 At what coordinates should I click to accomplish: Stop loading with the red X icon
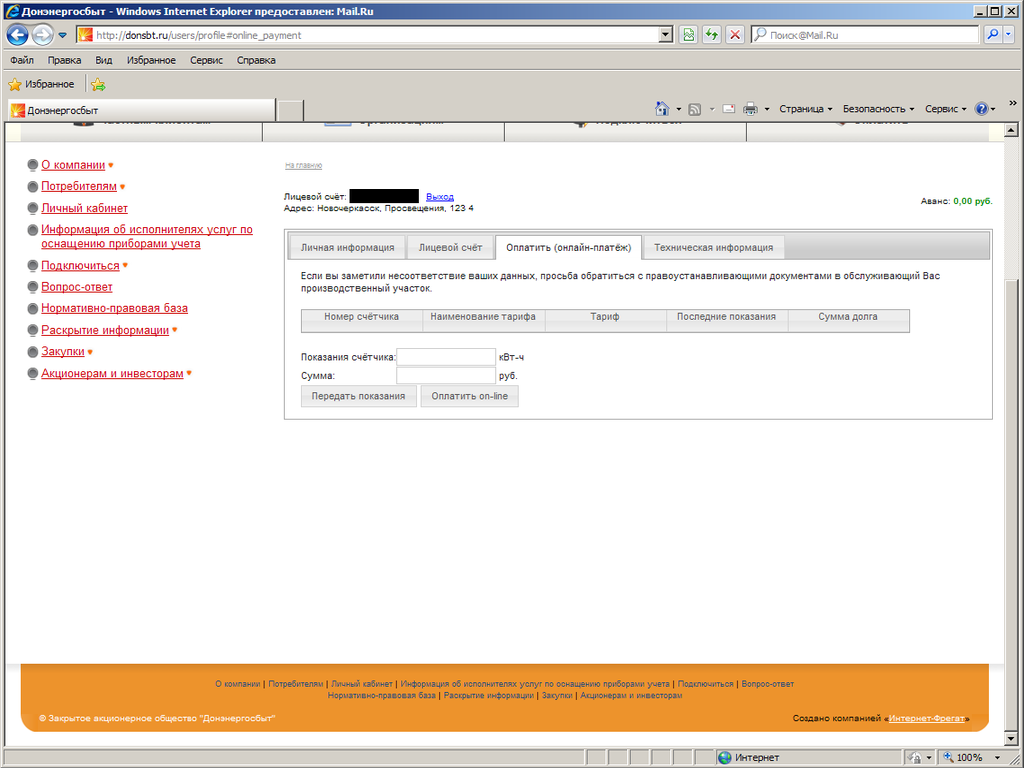pos(735,35)
